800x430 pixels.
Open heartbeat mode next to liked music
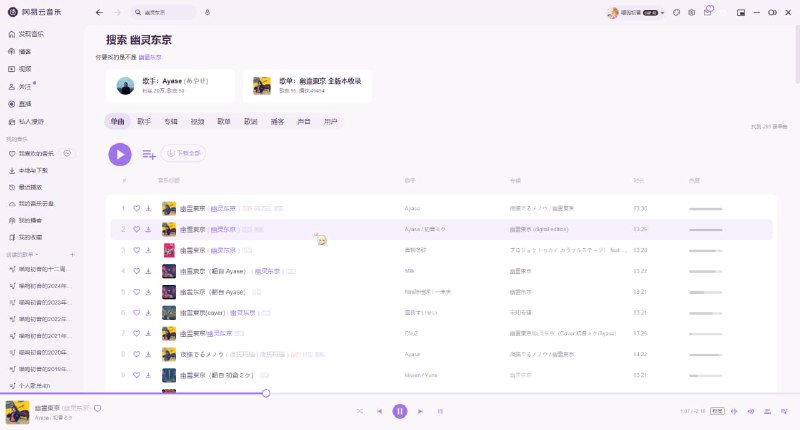pos(66,153)
